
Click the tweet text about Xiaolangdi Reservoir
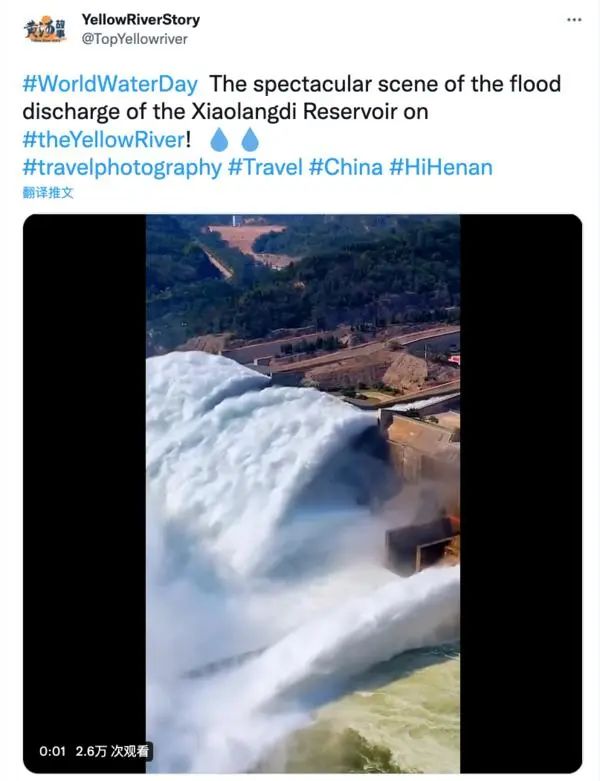click(291, 98)
